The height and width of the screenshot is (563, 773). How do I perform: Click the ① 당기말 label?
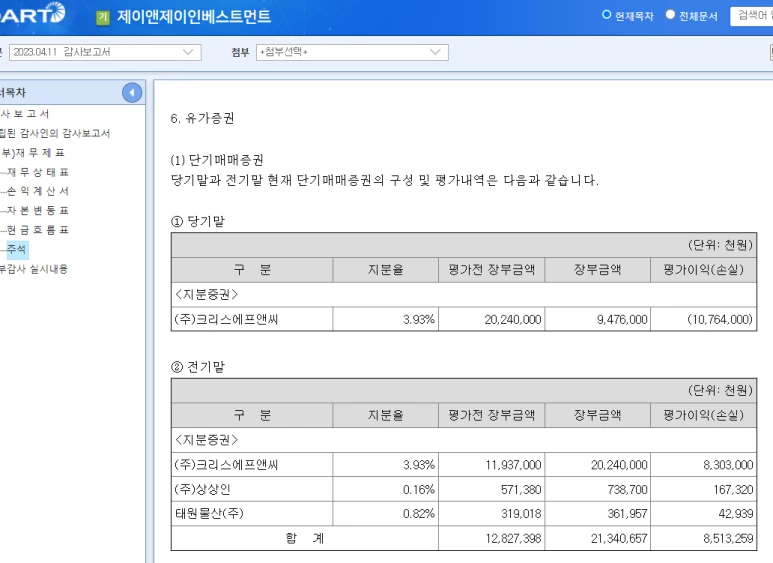(198, 221)
